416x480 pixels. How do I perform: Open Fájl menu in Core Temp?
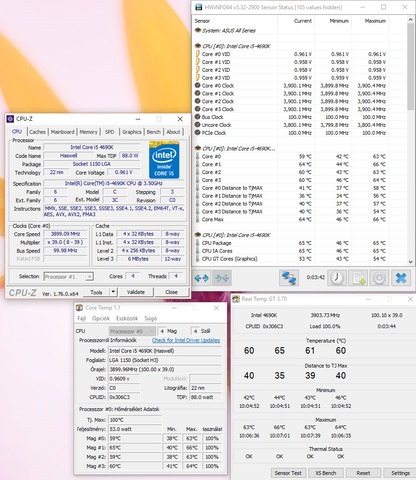(81, 318)
